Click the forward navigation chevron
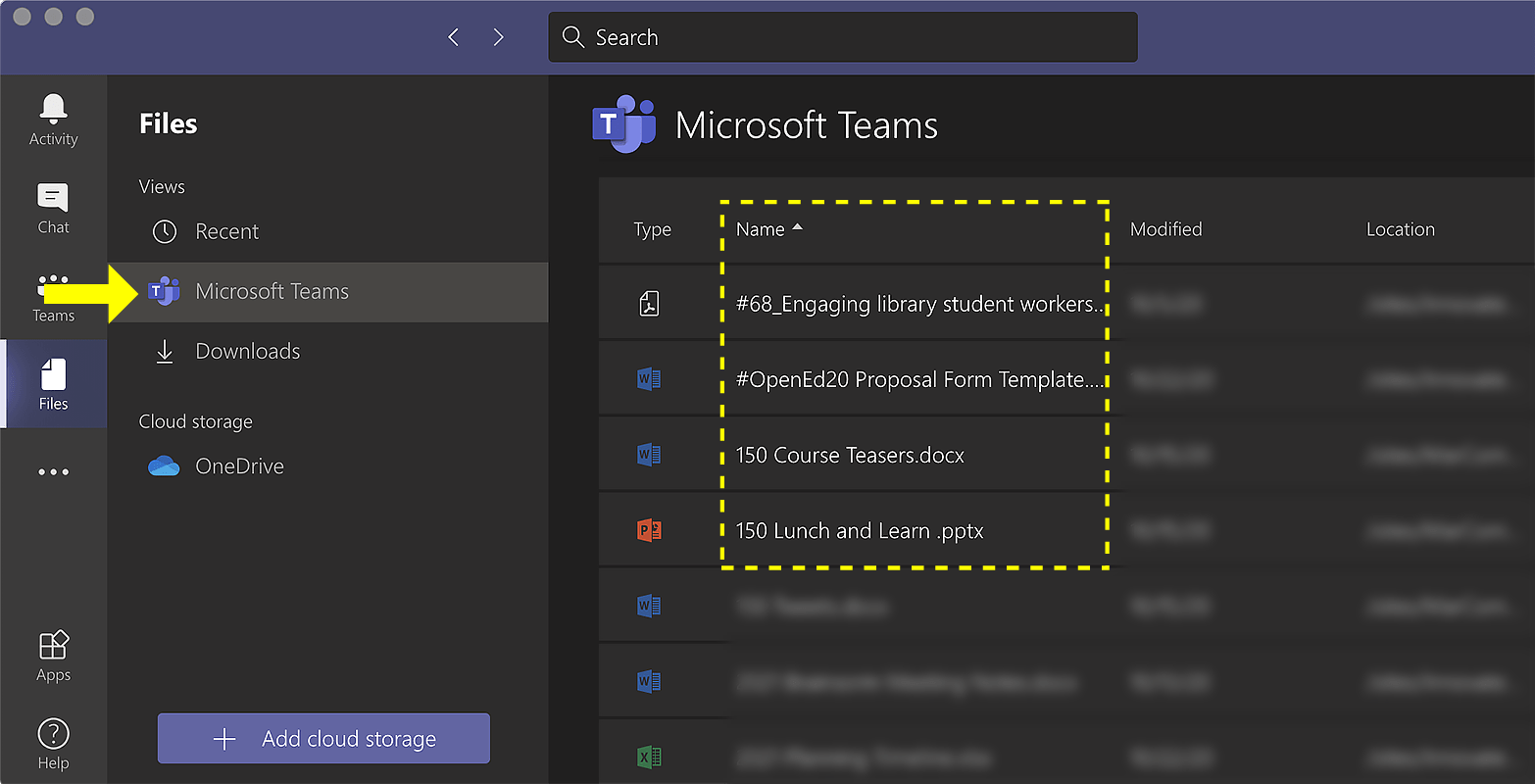The height and width of the screenshot is (784, 1535). pos(498,36)
